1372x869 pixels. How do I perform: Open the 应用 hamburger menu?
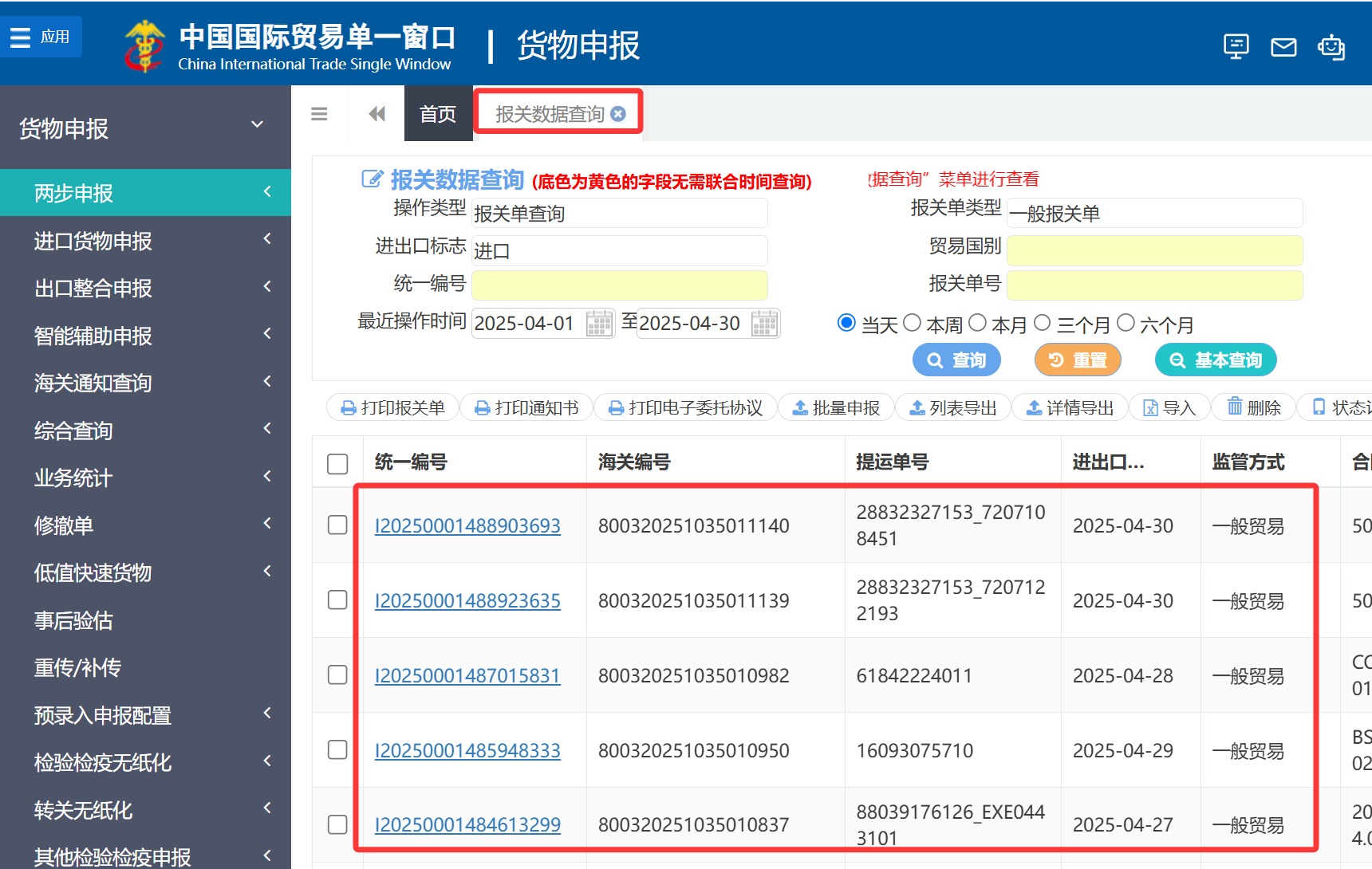(40, 37)
